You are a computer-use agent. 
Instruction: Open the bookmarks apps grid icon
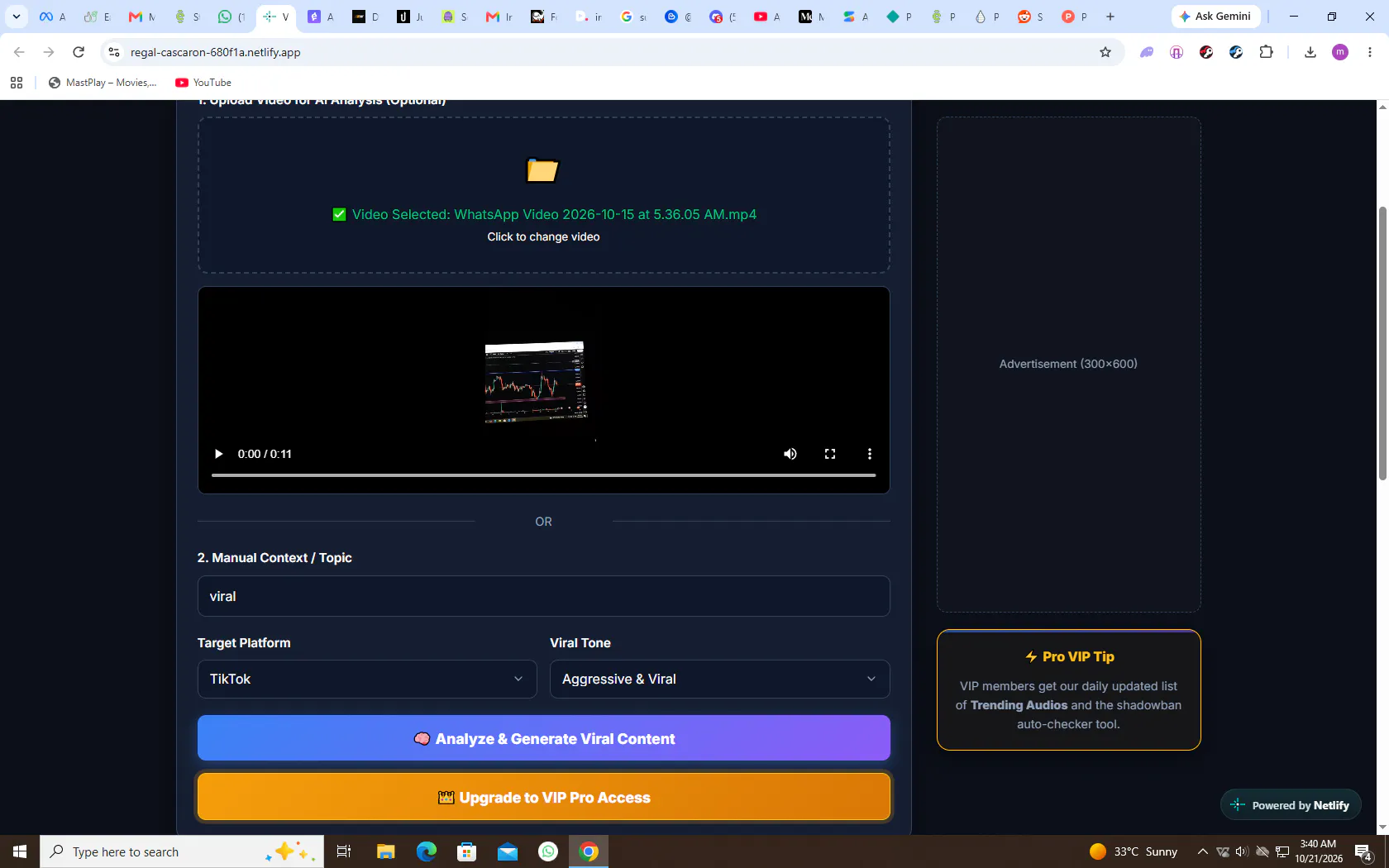pos(17,83)
